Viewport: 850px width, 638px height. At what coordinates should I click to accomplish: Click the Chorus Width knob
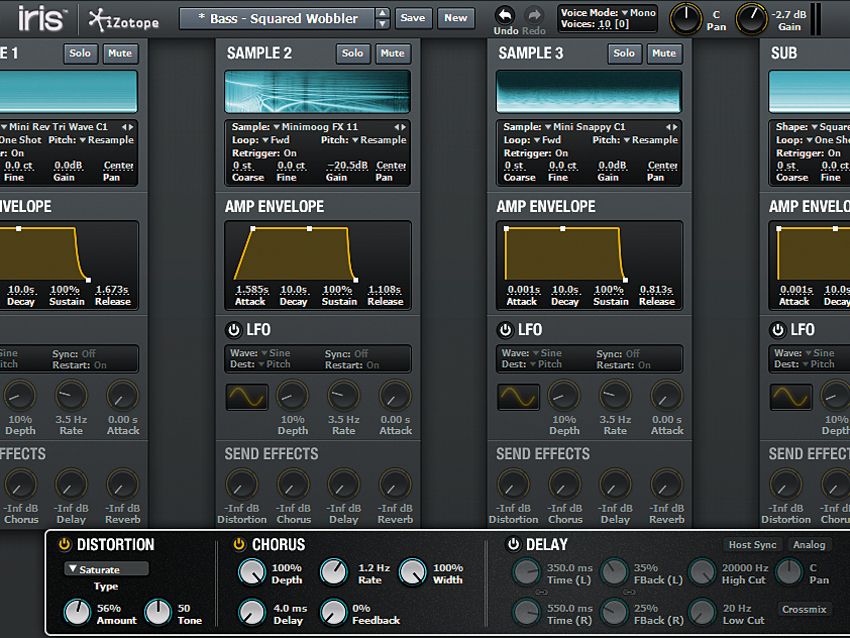pos(413,572)
